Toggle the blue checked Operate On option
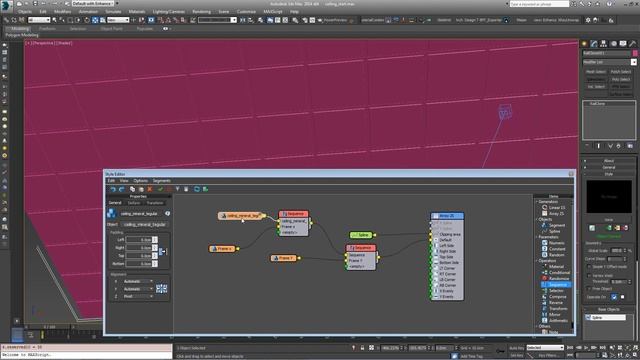 (614, 297)
